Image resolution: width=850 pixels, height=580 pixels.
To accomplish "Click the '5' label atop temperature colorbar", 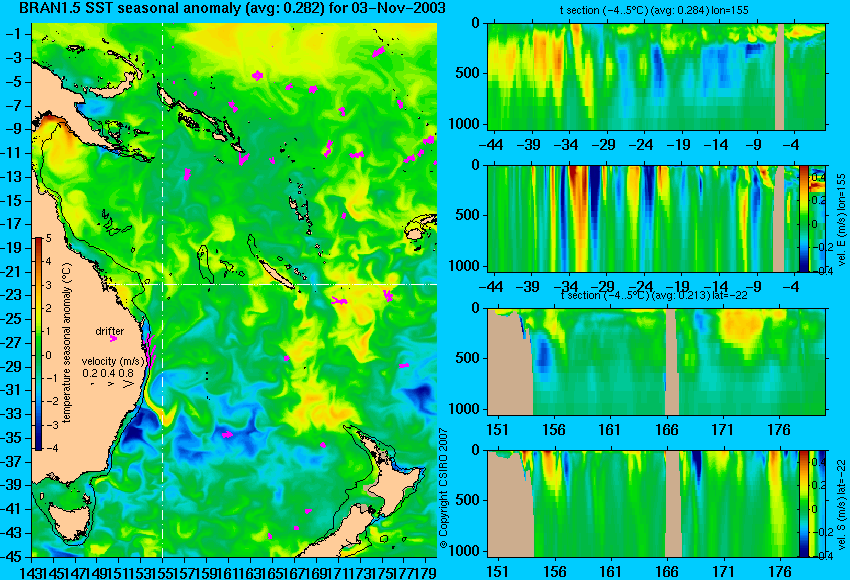I will [x=48, y=238].
